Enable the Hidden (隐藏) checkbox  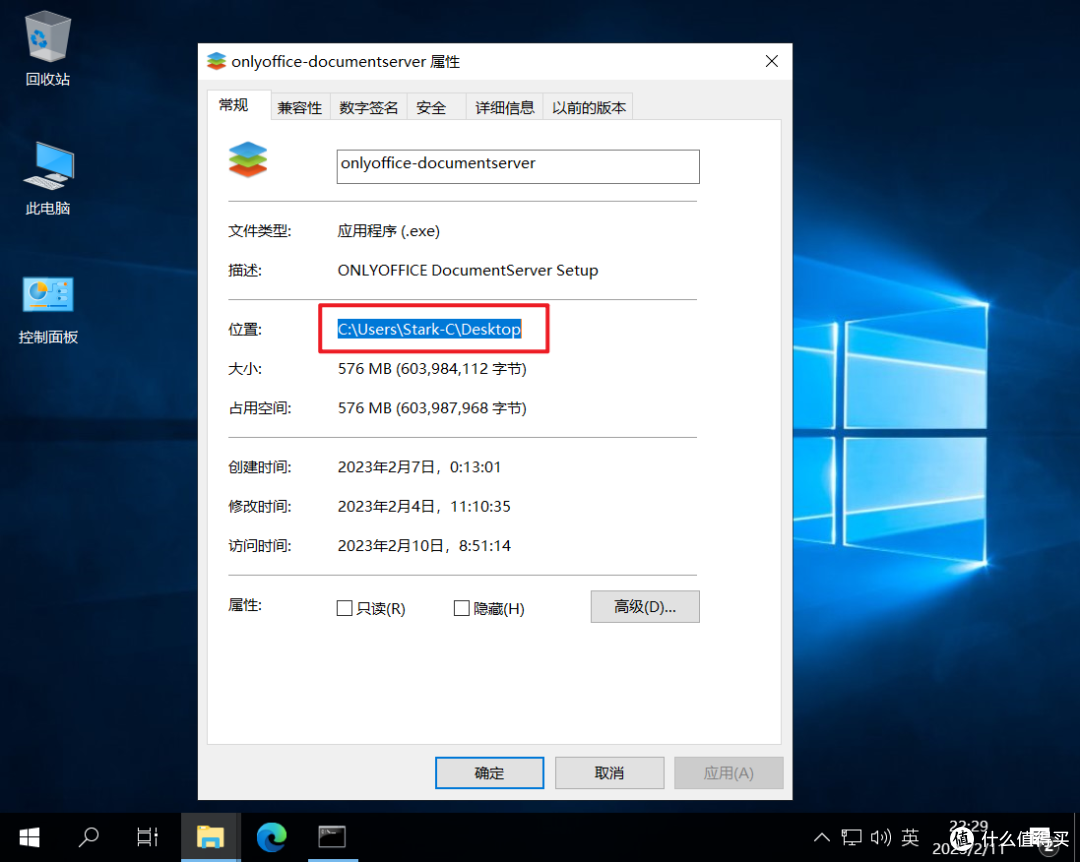[x=461, y=608]
